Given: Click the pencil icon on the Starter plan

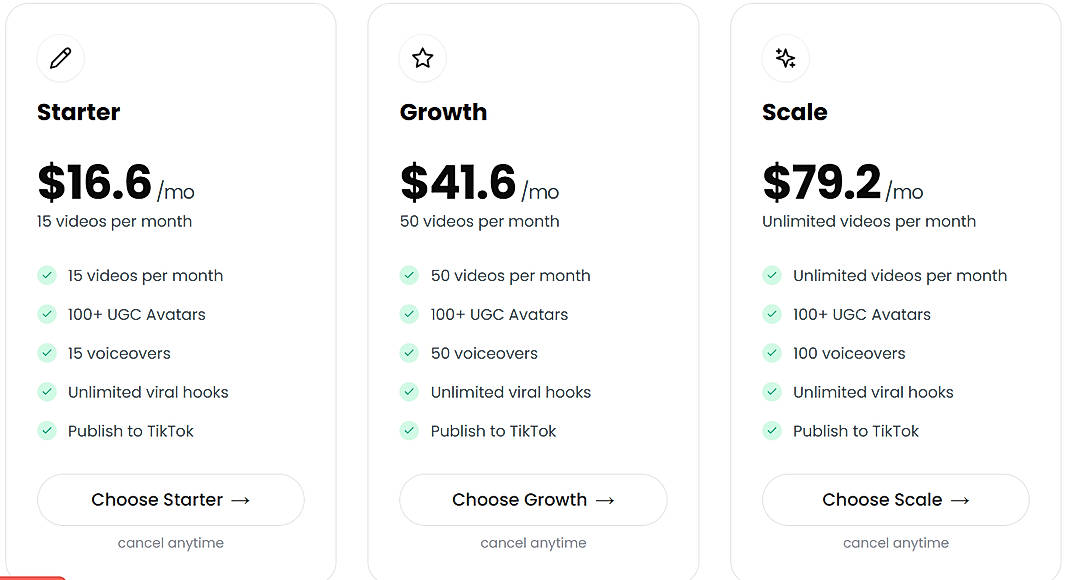Looking at the screenshot, I should (60, 58).
